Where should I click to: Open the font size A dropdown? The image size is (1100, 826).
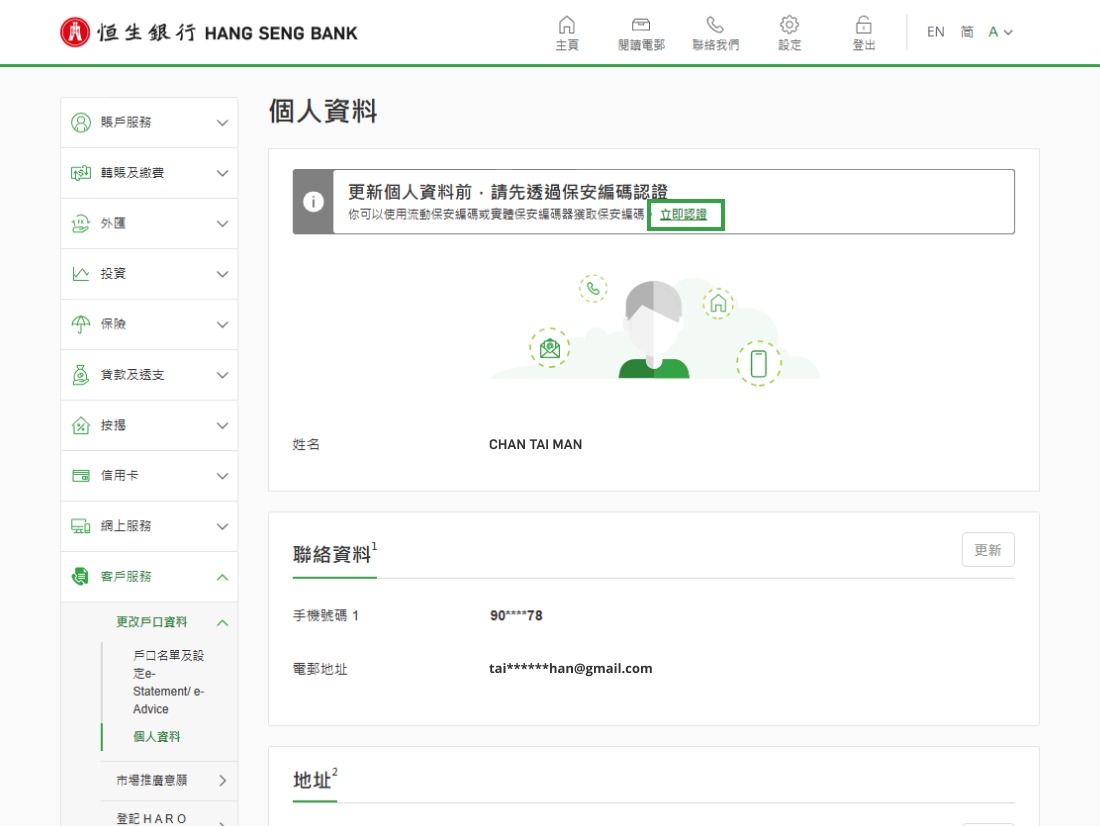1000,32
